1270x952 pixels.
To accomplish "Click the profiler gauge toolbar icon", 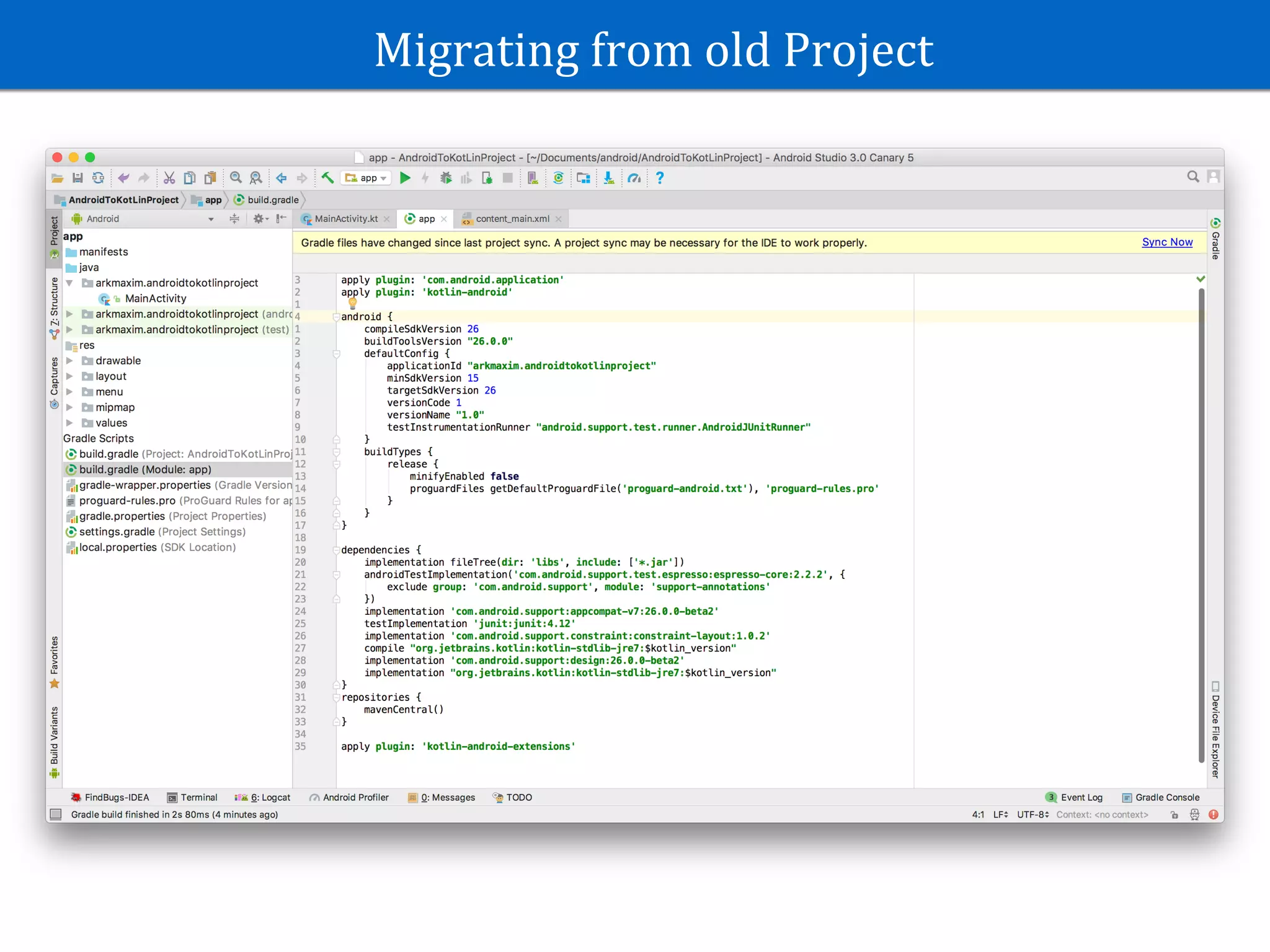I will (634, 178).
